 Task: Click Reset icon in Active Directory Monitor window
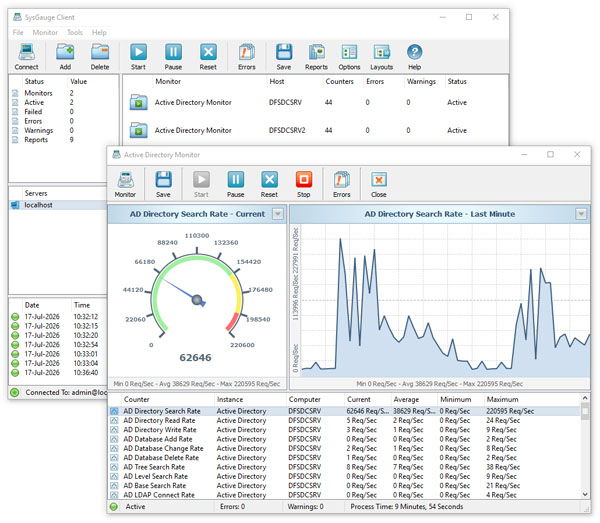point(269,180)
